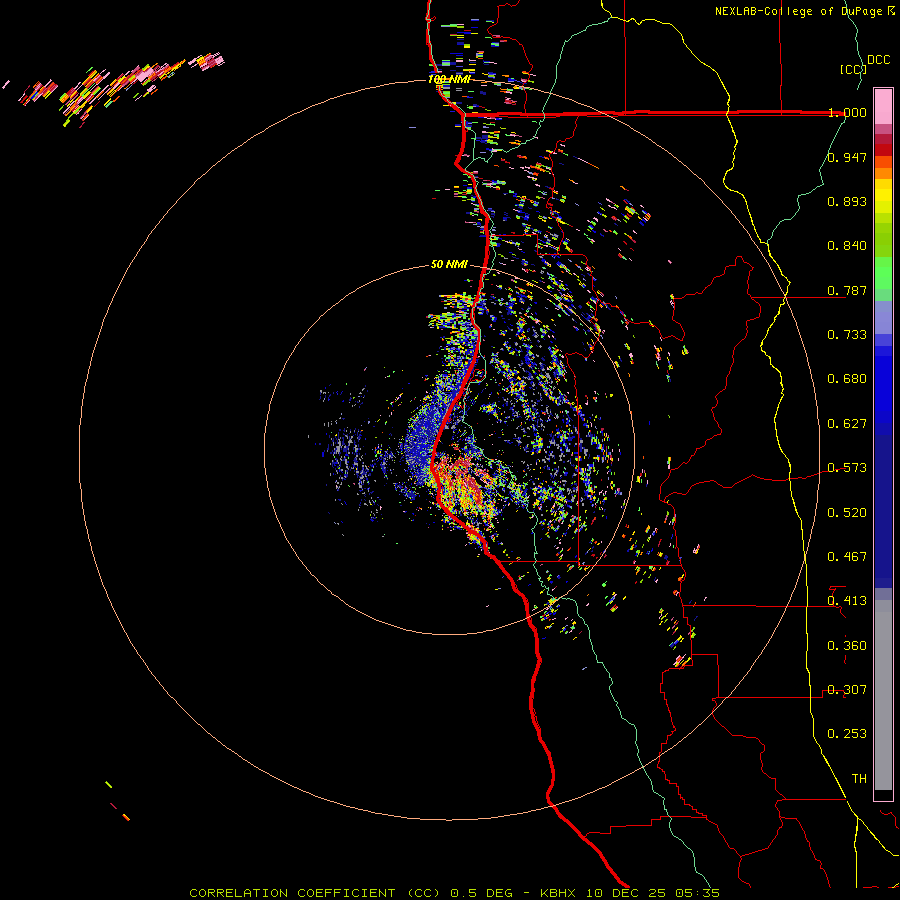The height and width of the screenshot is (900, 900).
Task: Click the 0.253 scale value
Action: [x=847, y=734]
